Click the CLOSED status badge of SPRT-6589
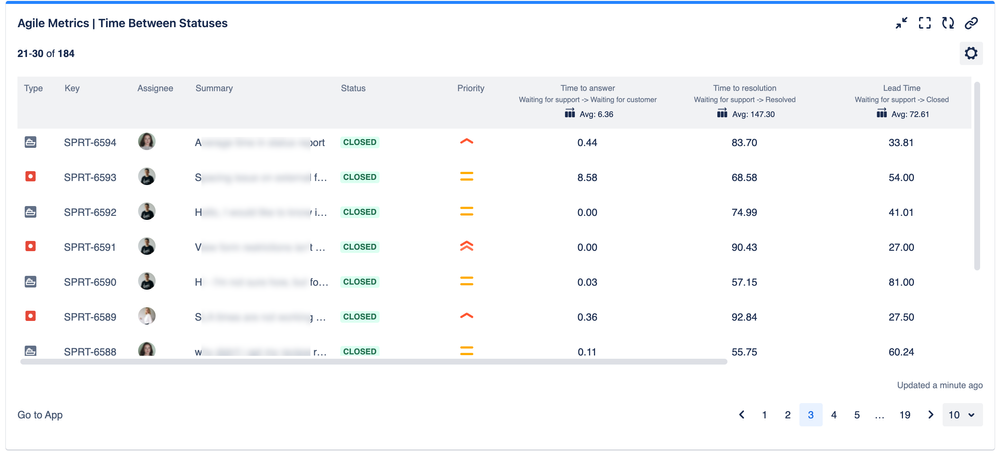 (360, 317)
